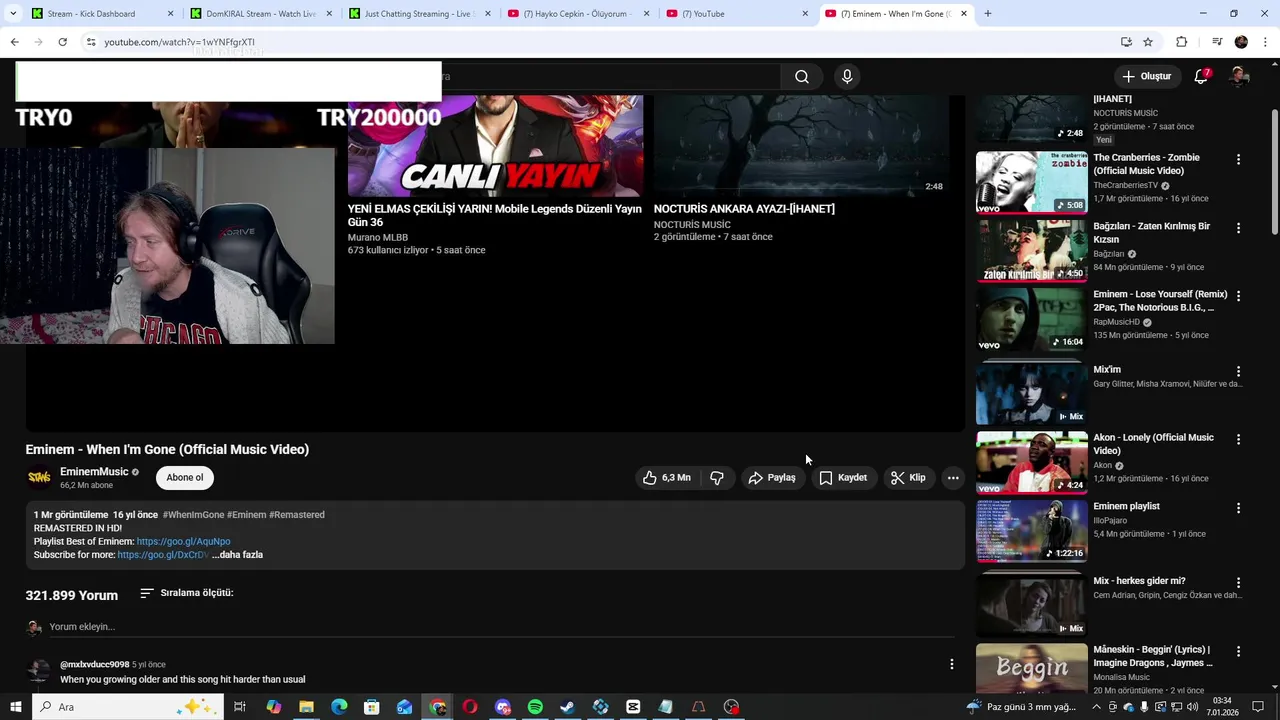Open Windows Start menu

tap(15, 707)
